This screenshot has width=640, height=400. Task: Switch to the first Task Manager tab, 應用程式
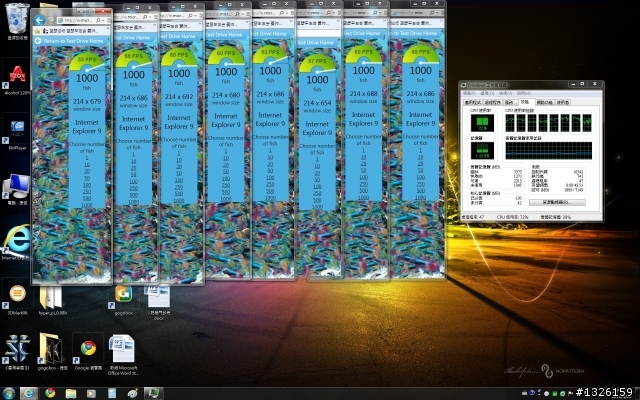473,102
